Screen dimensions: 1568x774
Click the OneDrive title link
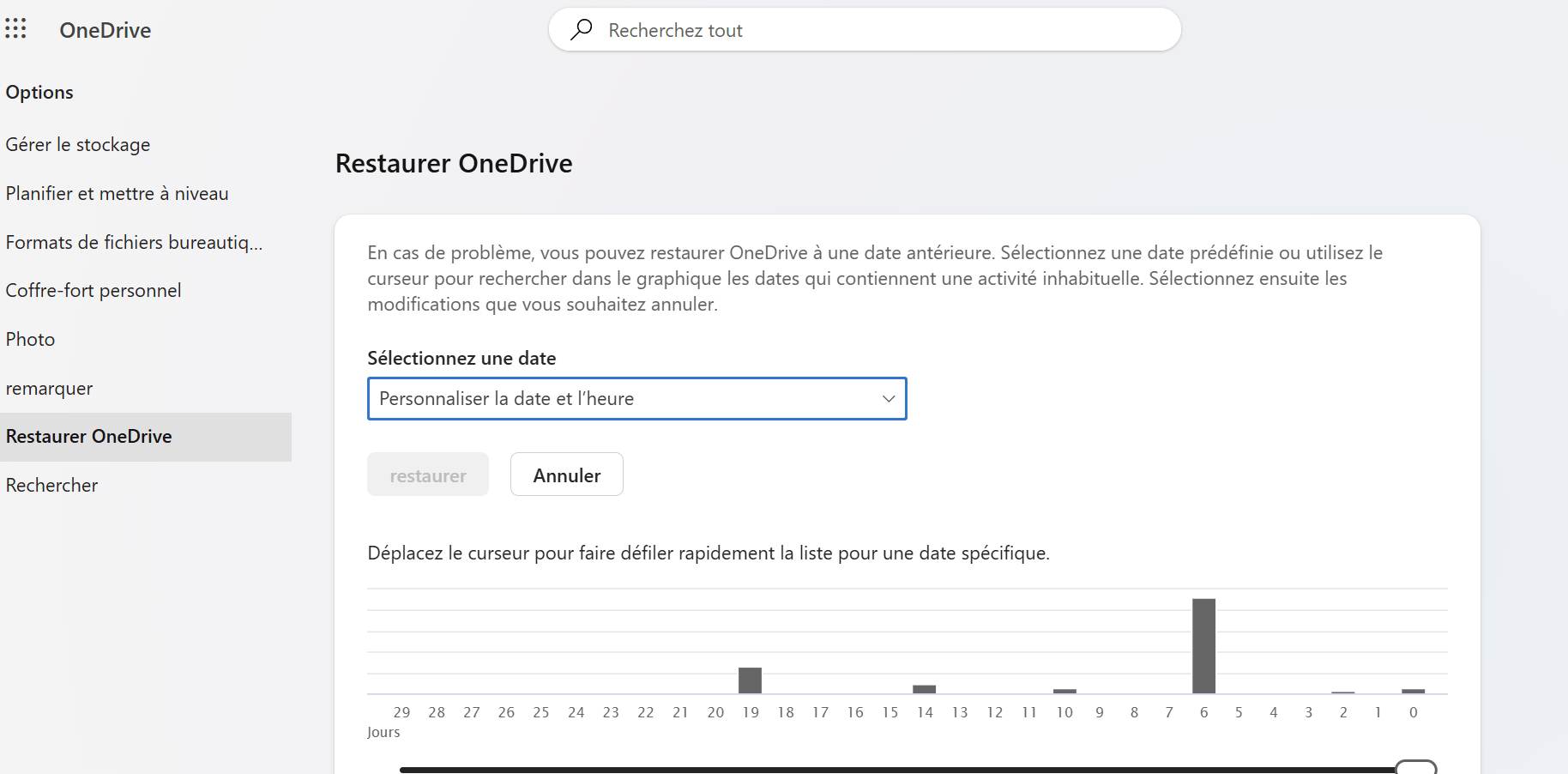click(106, 30)
